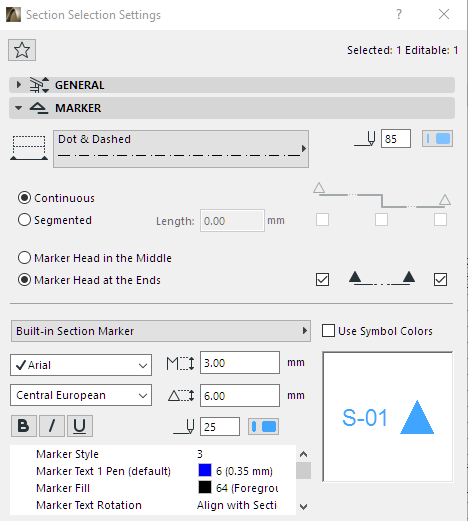
Task: Check the middle segment marker checkbox
Action: click(x=381, y=220)
